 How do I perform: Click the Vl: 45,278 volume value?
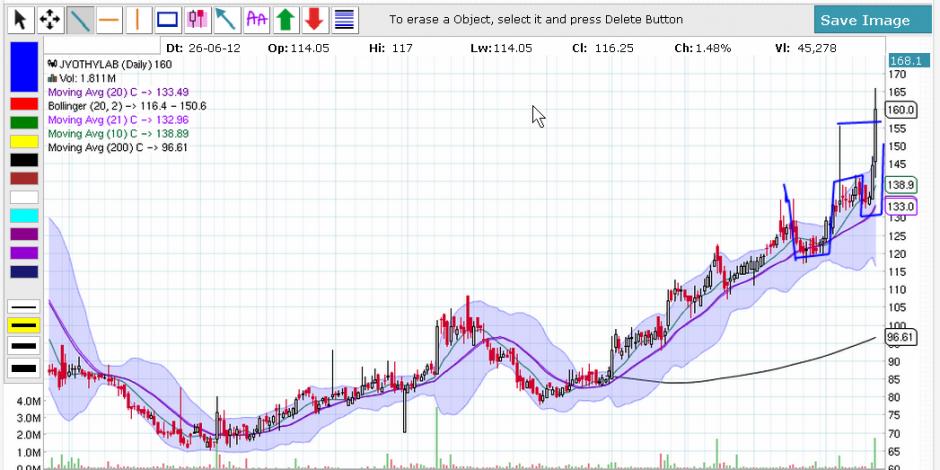[805, 49]
